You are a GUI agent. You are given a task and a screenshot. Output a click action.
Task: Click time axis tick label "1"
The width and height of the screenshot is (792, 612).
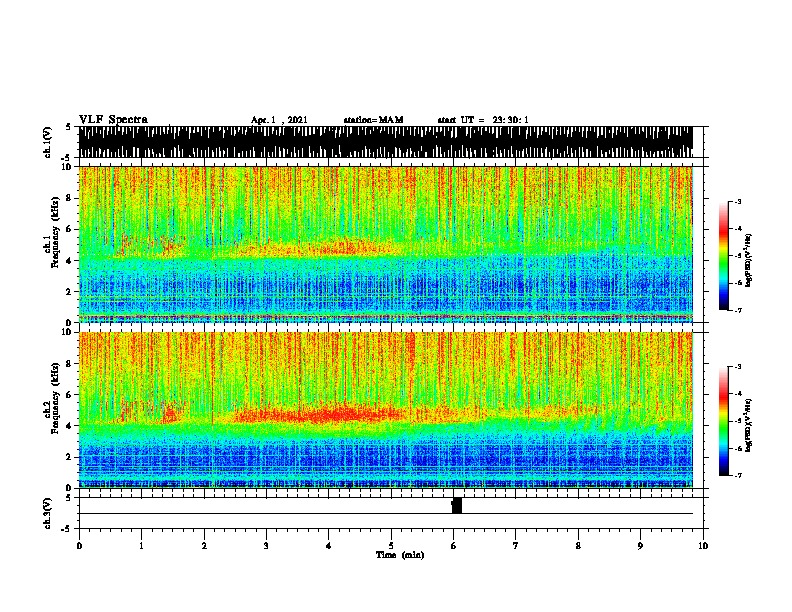[141, 546]
